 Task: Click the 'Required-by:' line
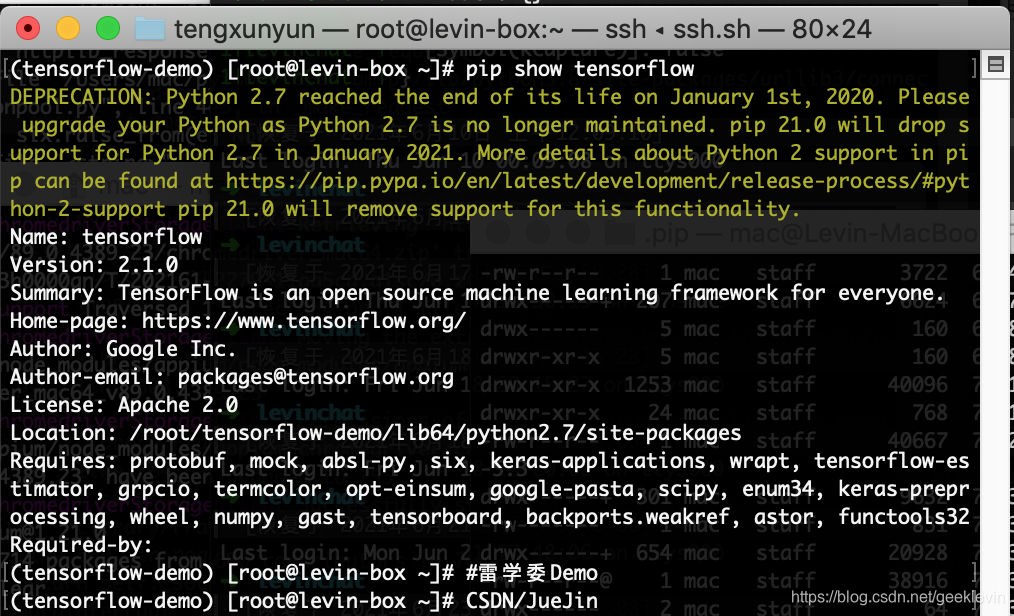click(x=81, y=545)
